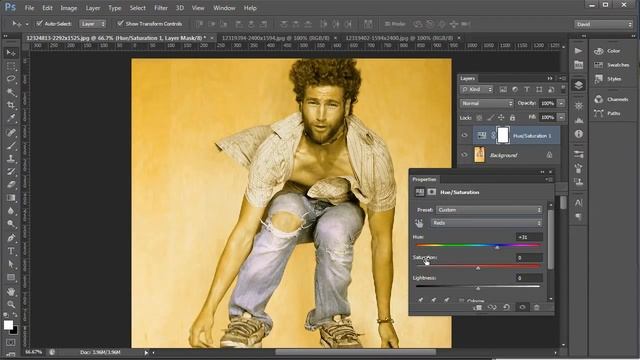
Task: Open the David workspace dropdown
Action: [x=603, y=24]
